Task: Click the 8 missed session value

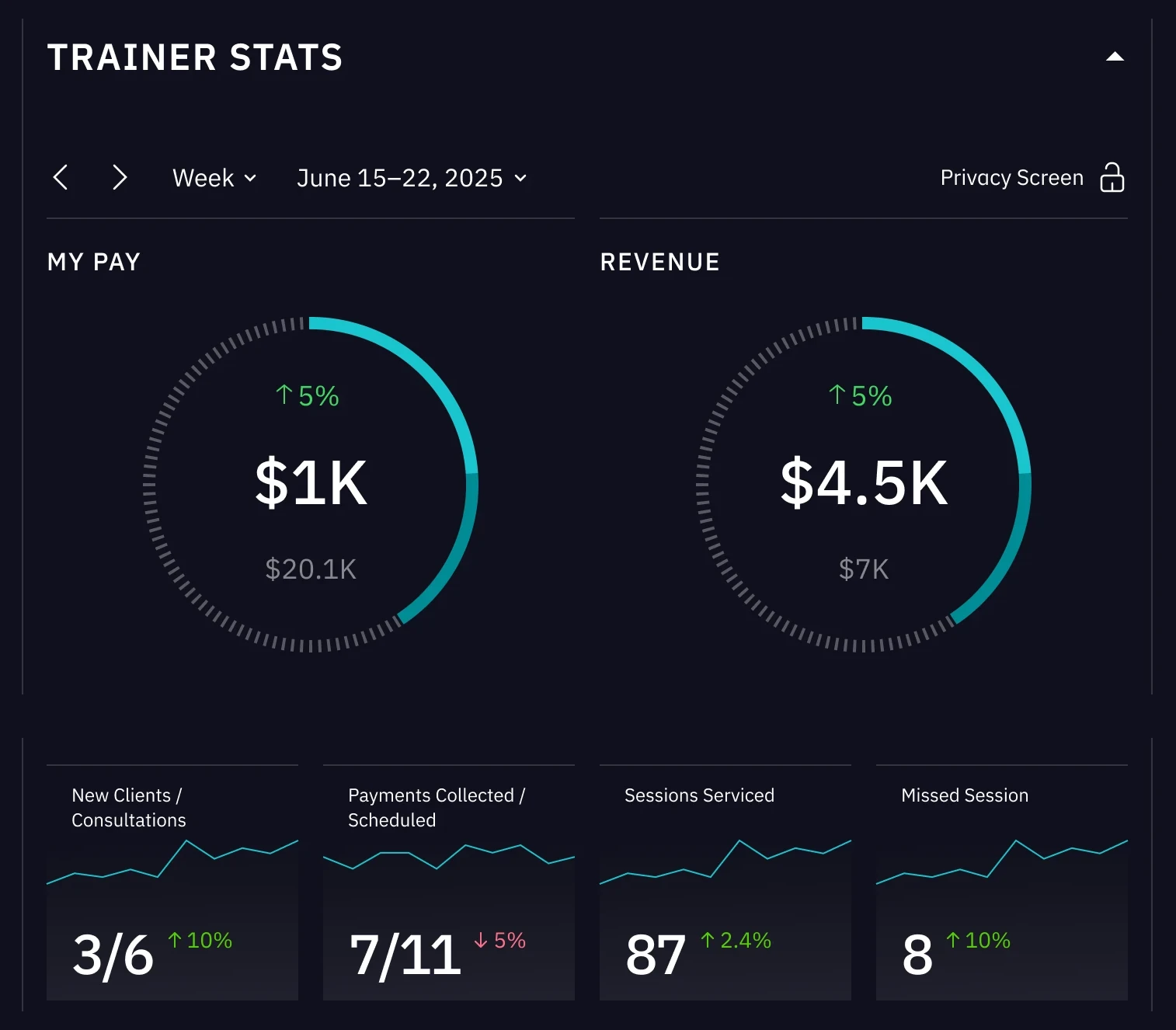Action: point(917,955)
